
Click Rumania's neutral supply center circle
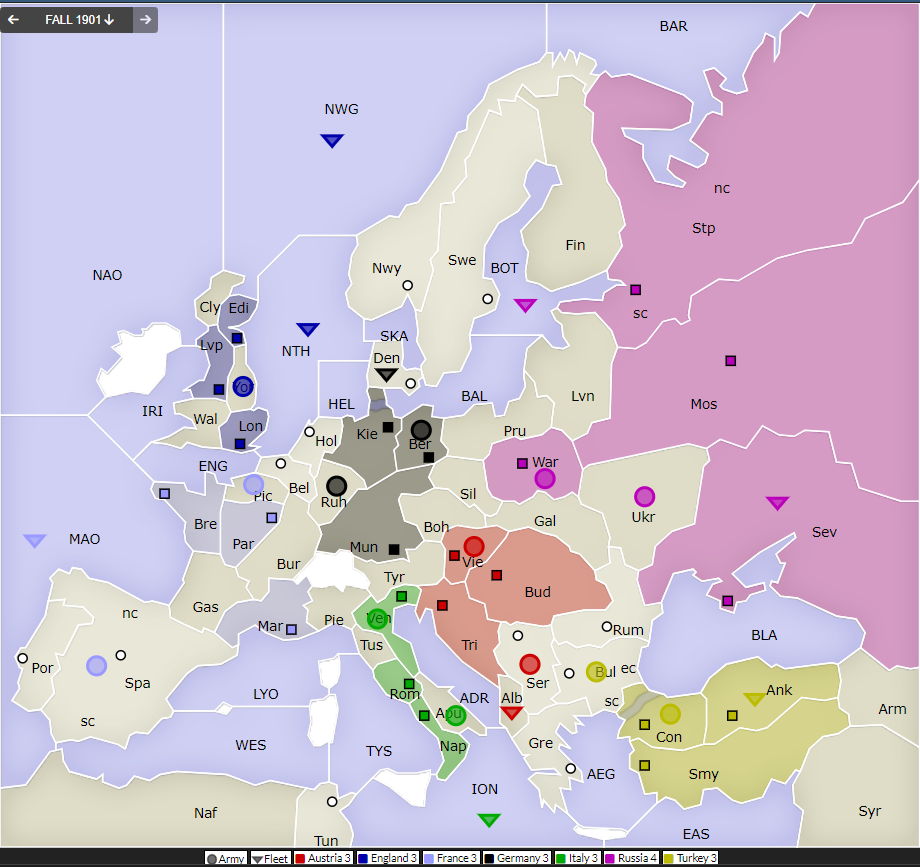(607, 626)
